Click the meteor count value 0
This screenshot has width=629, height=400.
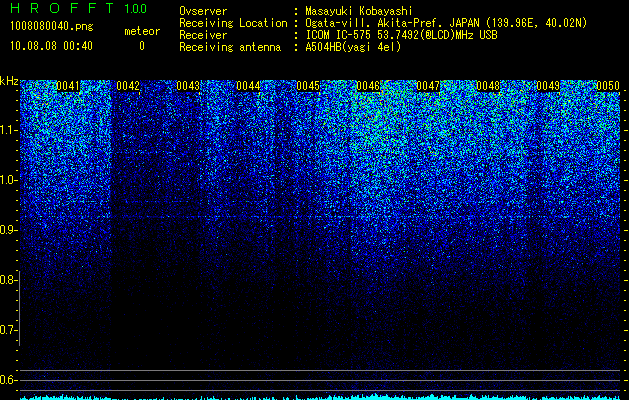coord(142,46)
